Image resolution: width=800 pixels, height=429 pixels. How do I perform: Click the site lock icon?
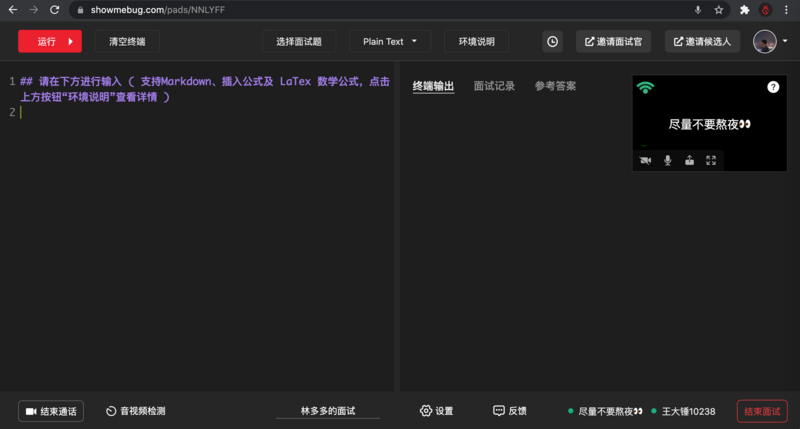coord(80,10)
